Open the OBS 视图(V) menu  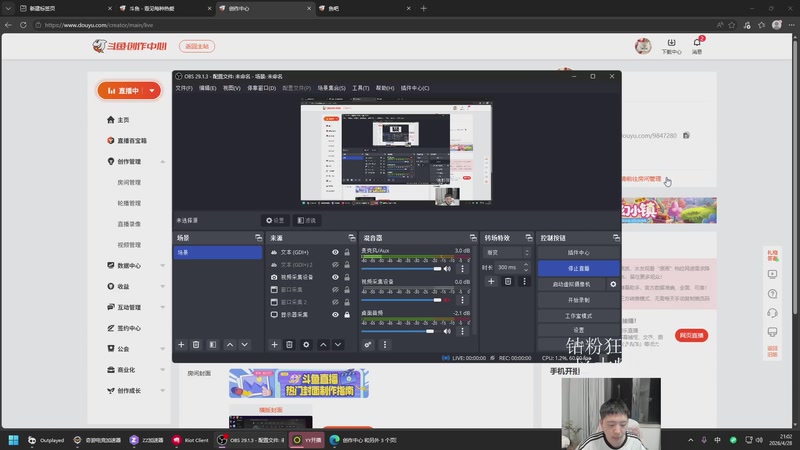(x=232, y=88)
